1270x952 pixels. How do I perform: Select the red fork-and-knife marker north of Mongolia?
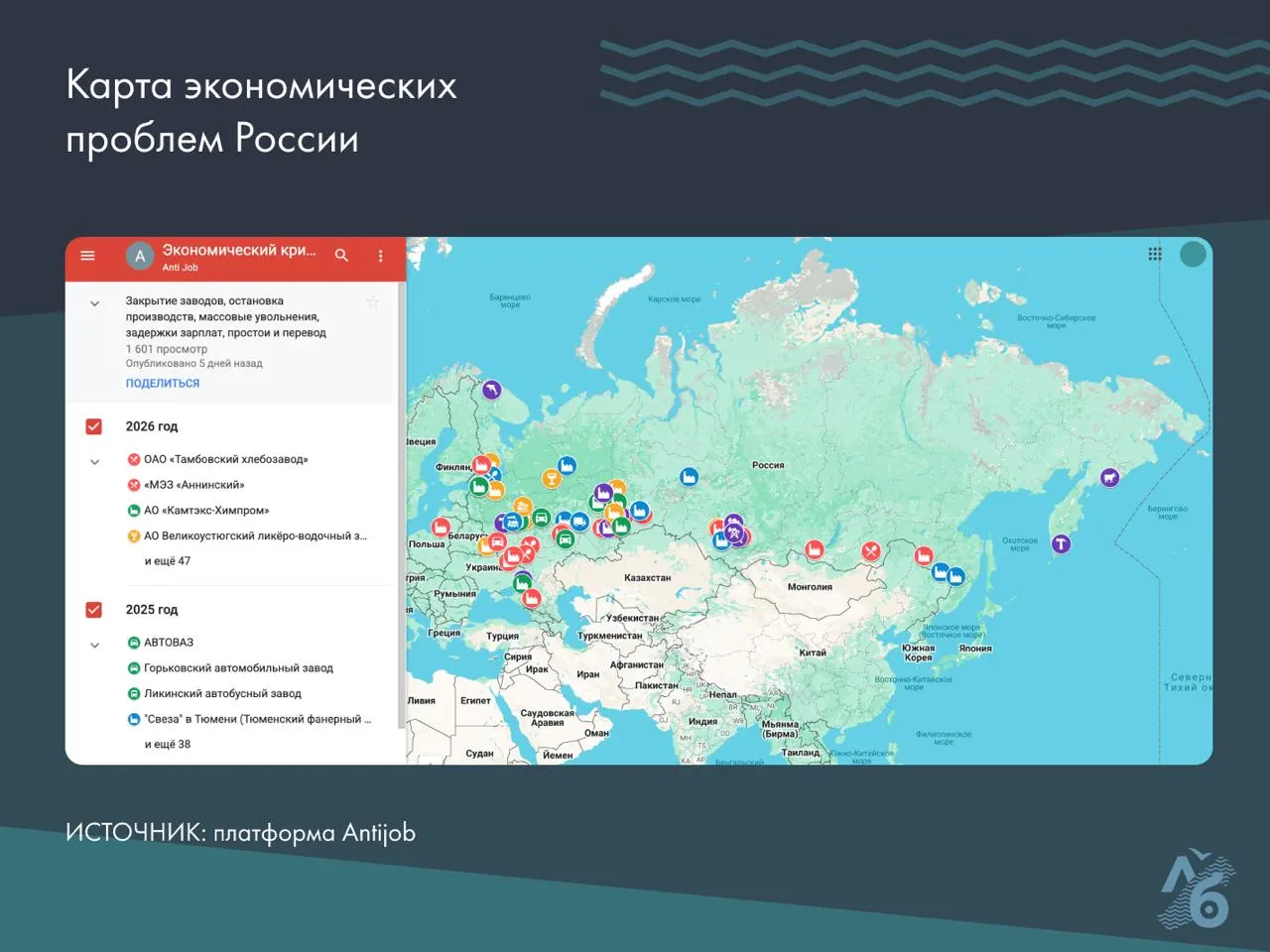click(871, 551)
